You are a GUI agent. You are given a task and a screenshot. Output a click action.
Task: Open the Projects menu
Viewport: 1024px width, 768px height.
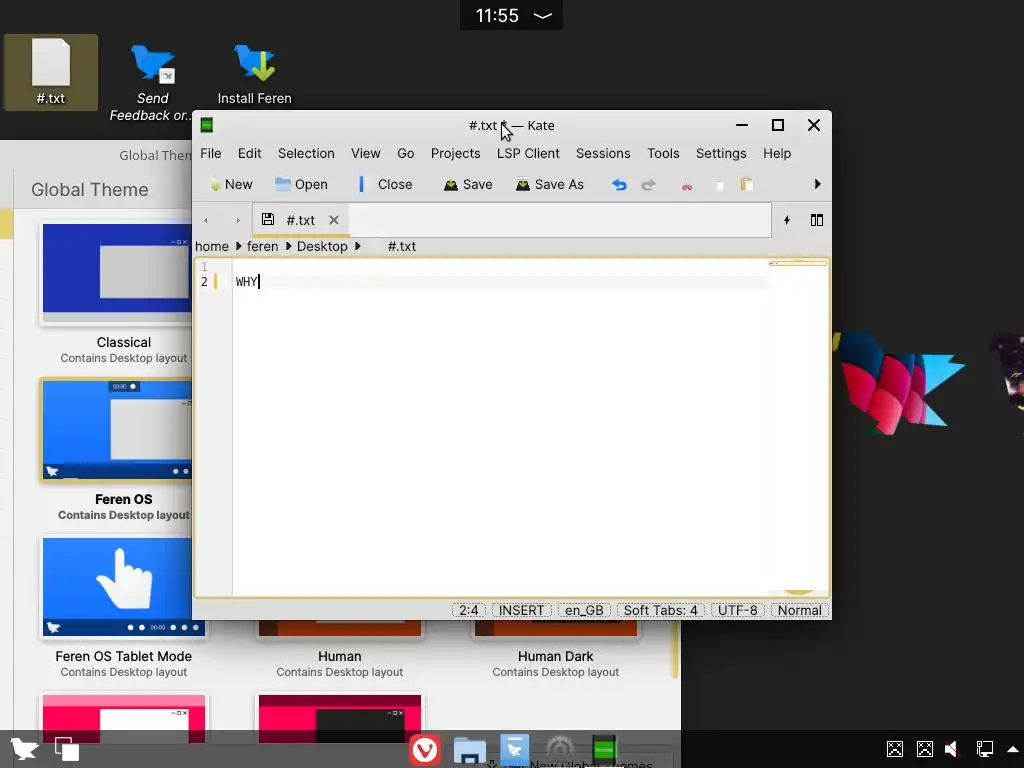tap(455, 153)
